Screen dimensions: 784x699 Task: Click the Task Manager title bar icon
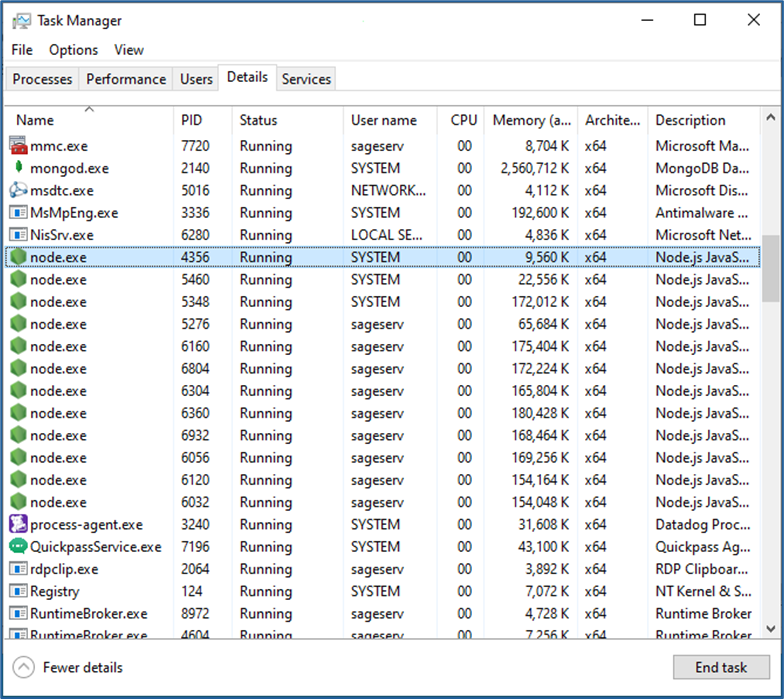pyautogui.click(x=20, y=20)
